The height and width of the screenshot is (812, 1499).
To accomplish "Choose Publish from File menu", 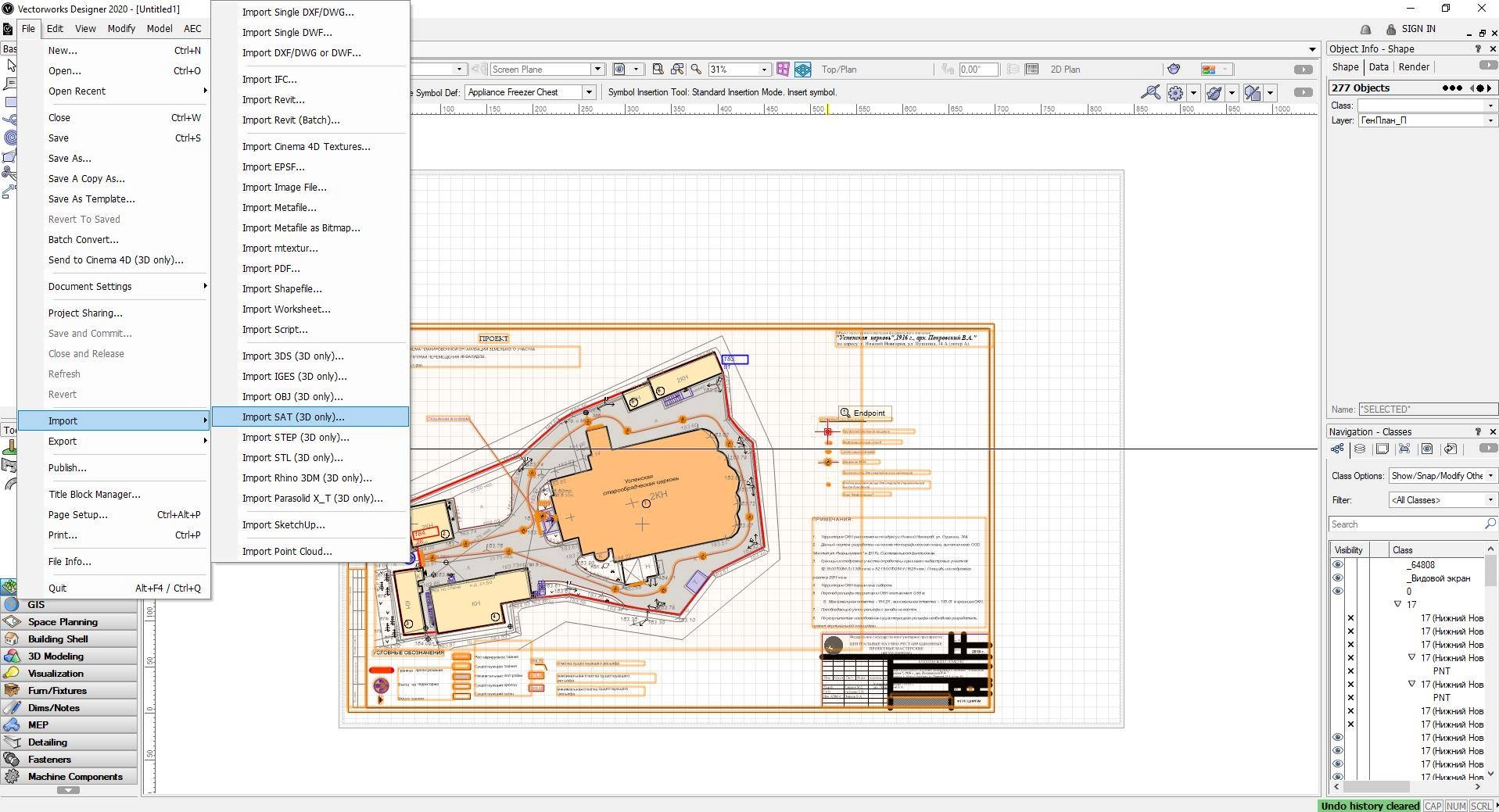I will pyautogui.click(x=114, y=468).
